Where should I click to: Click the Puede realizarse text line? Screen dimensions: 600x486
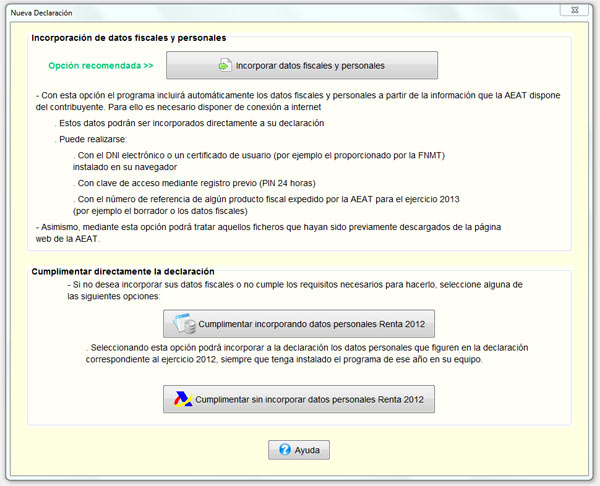tap(91, 139)
